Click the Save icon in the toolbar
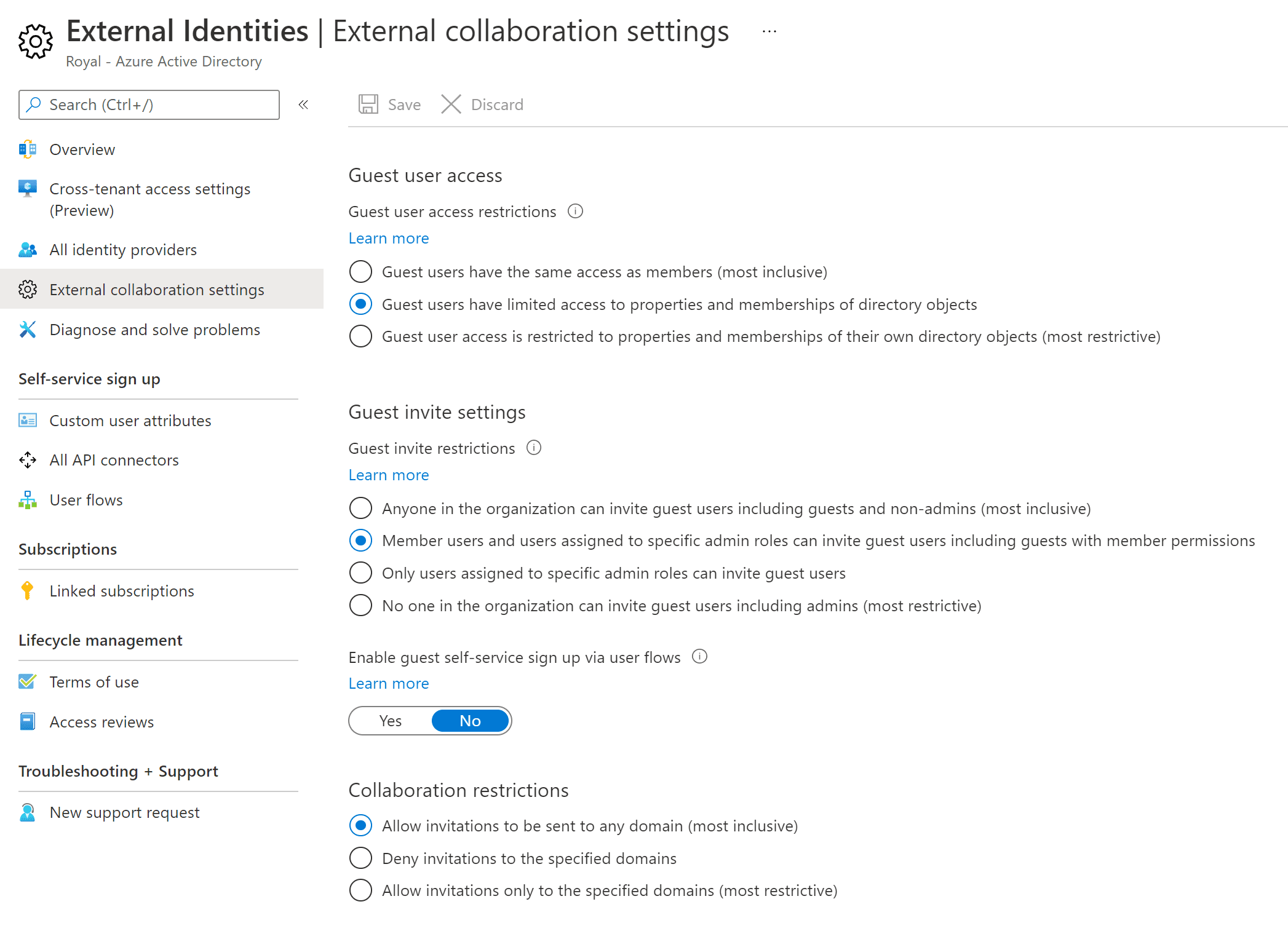This screenshot has width=1288, height=931. 368,104
